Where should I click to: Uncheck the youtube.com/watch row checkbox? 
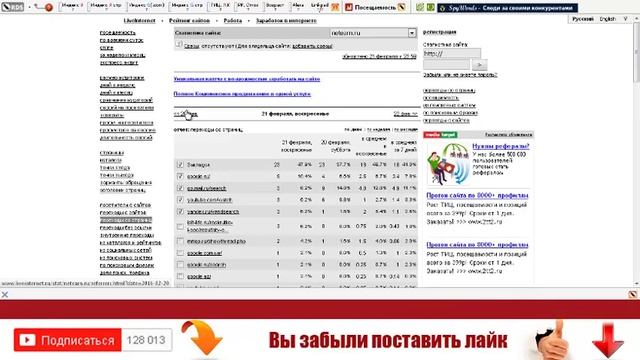click(180, 200)
